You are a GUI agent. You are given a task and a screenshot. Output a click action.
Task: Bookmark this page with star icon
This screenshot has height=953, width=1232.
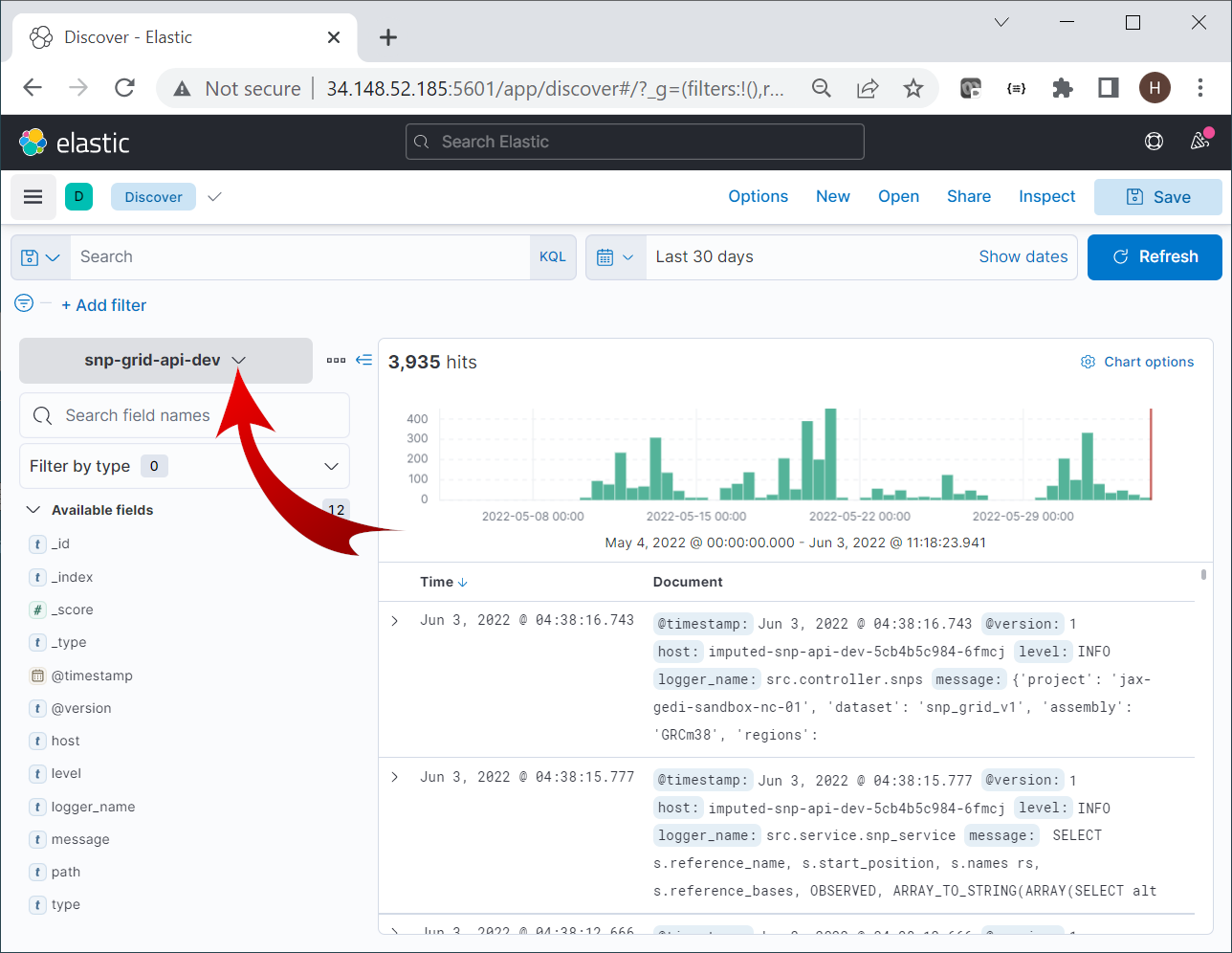click(913, 88)
